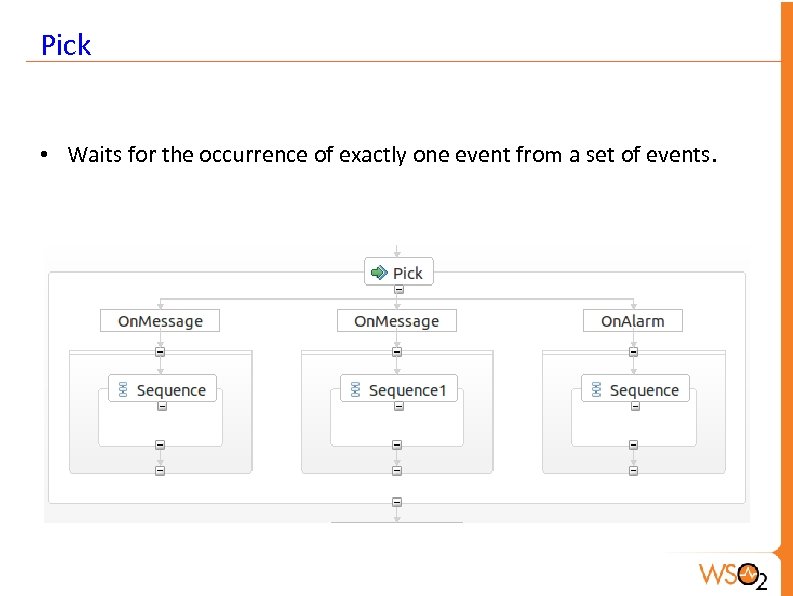This screenshot has height=596, width=793.
Task: Select the leftmost OnMessage node
Action: click(x=160, y=321)
